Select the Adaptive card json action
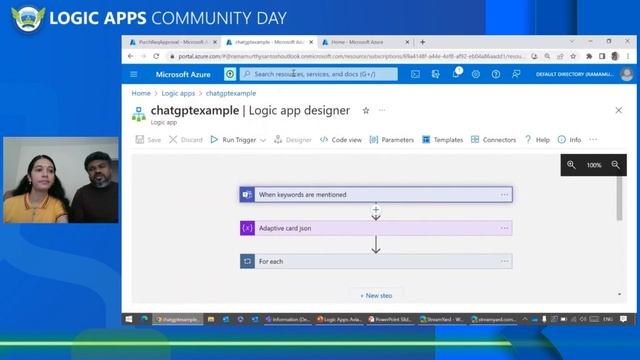 (x=376, y=228)
